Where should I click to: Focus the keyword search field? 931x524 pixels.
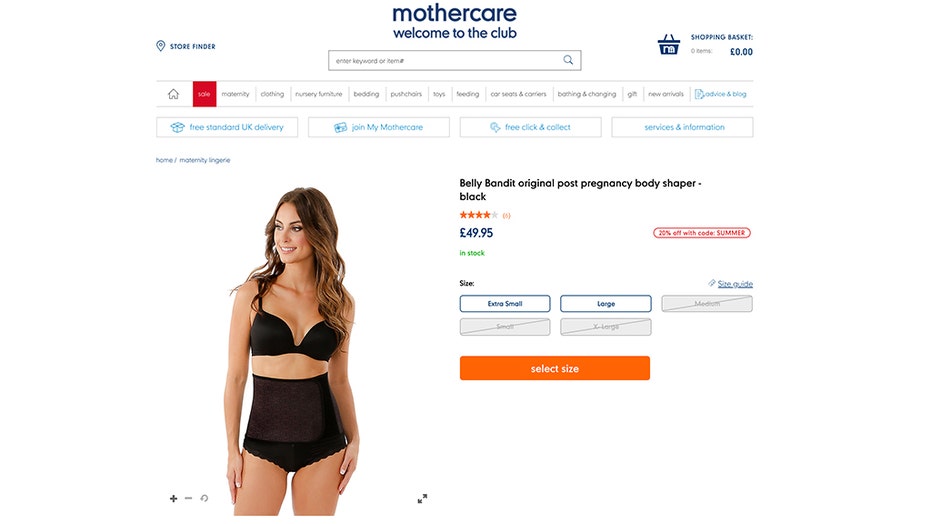[445, 60]
